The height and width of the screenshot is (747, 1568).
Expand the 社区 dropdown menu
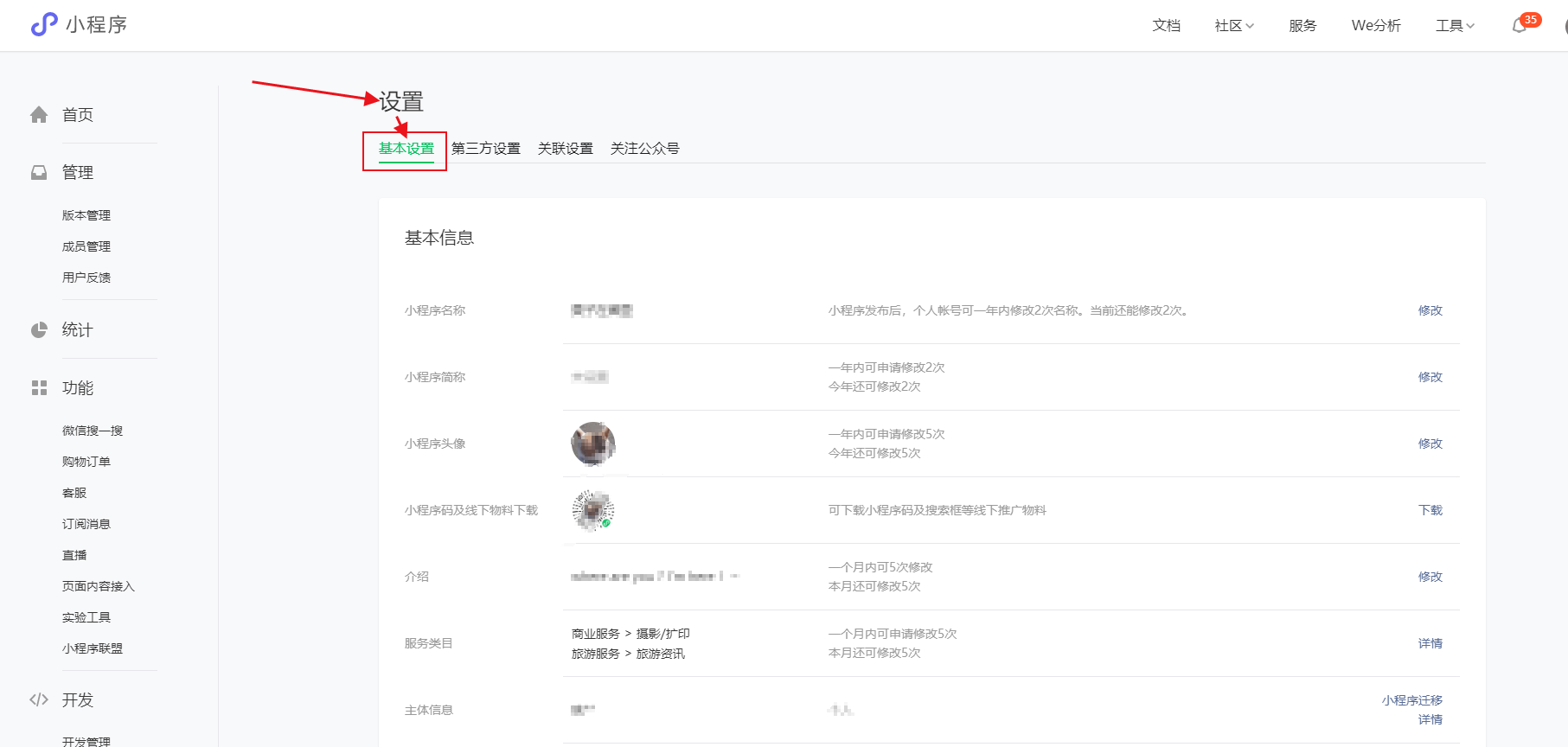click(1233, 26)
